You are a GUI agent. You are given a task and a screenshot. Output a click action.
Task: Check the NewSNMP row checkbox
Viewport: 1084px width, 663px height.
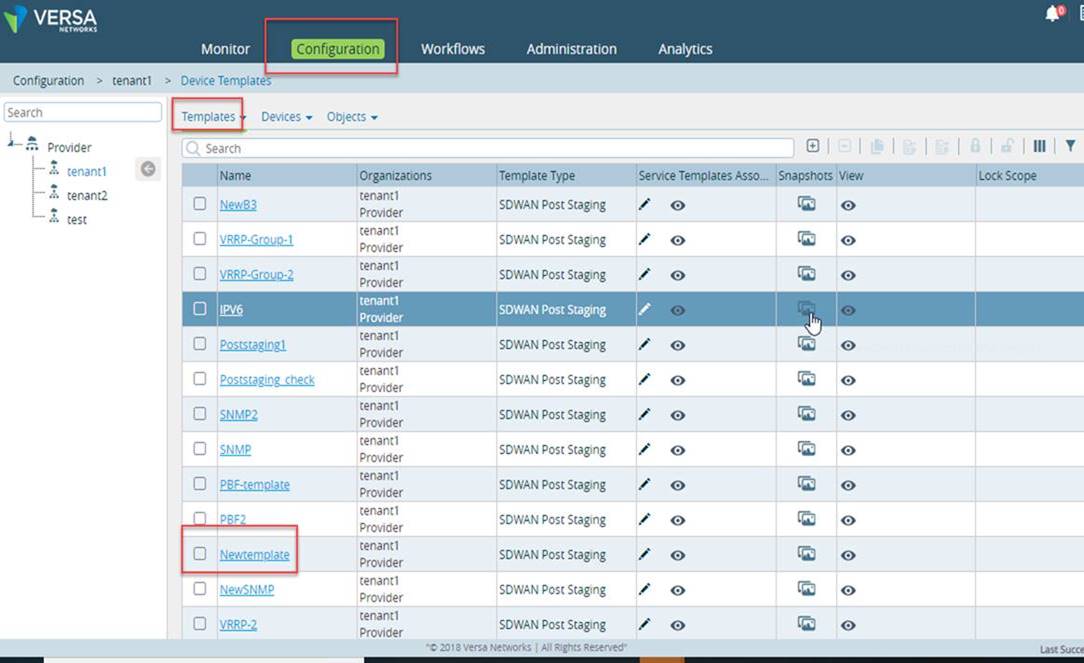tap(200, 588)
